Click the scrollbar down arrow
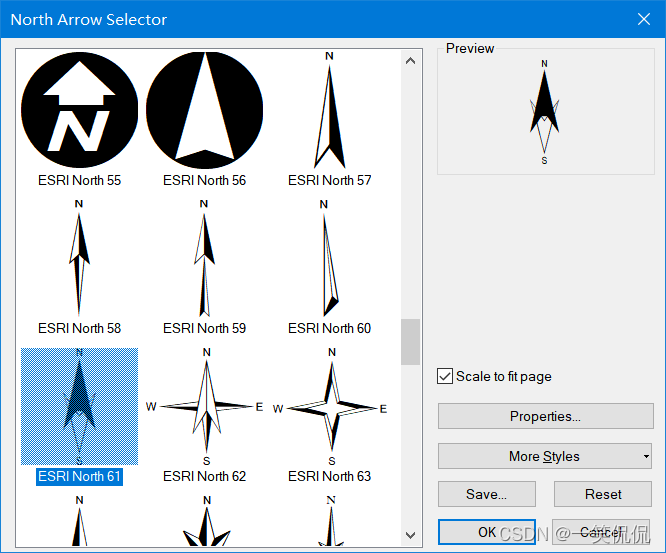This screenshot has height=553, width=666. [x=410, y=535]
